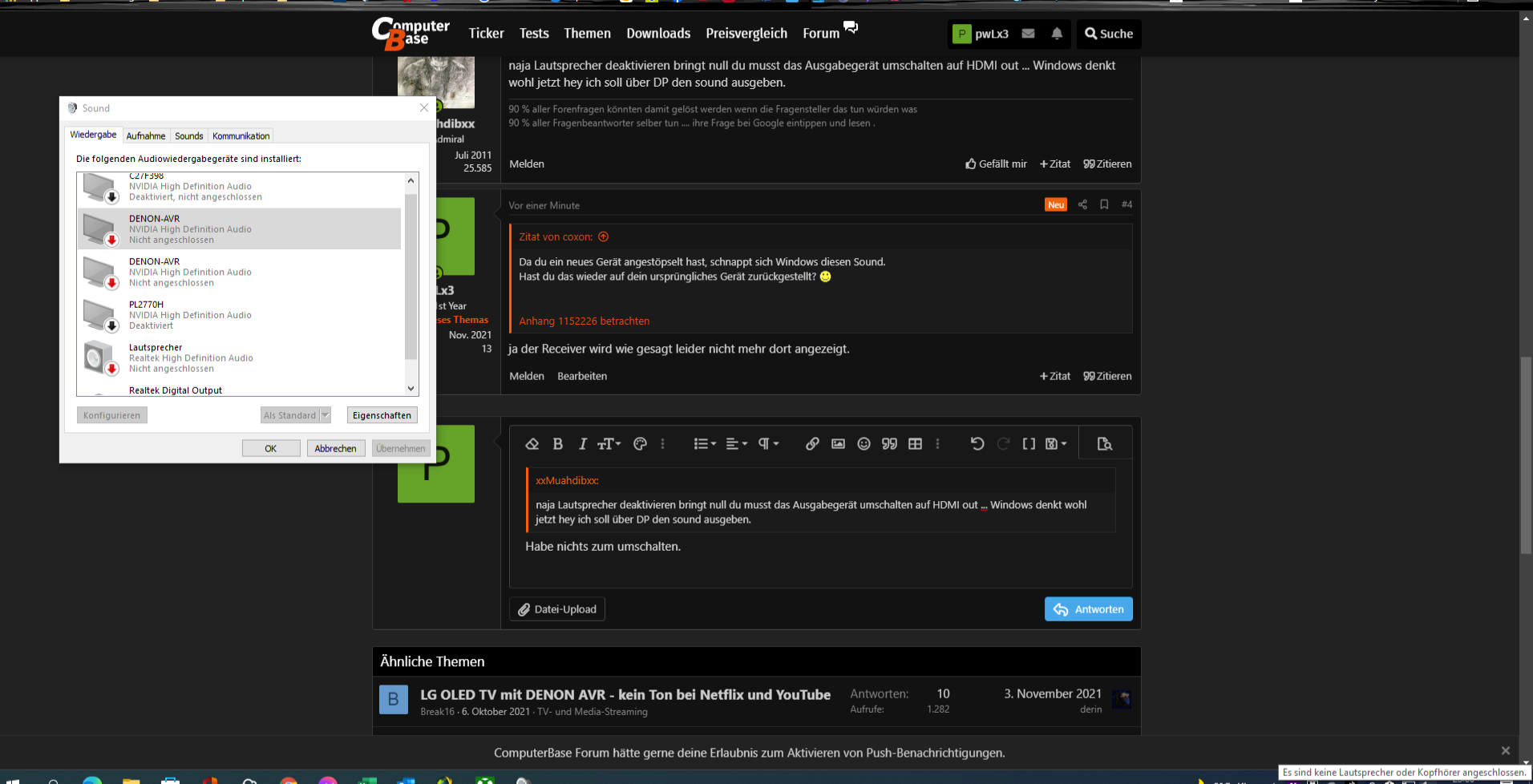This screenshot has width=1533, height=784.
Task: Click the eraser remove-formatting icon in editor
Action: 532,444
